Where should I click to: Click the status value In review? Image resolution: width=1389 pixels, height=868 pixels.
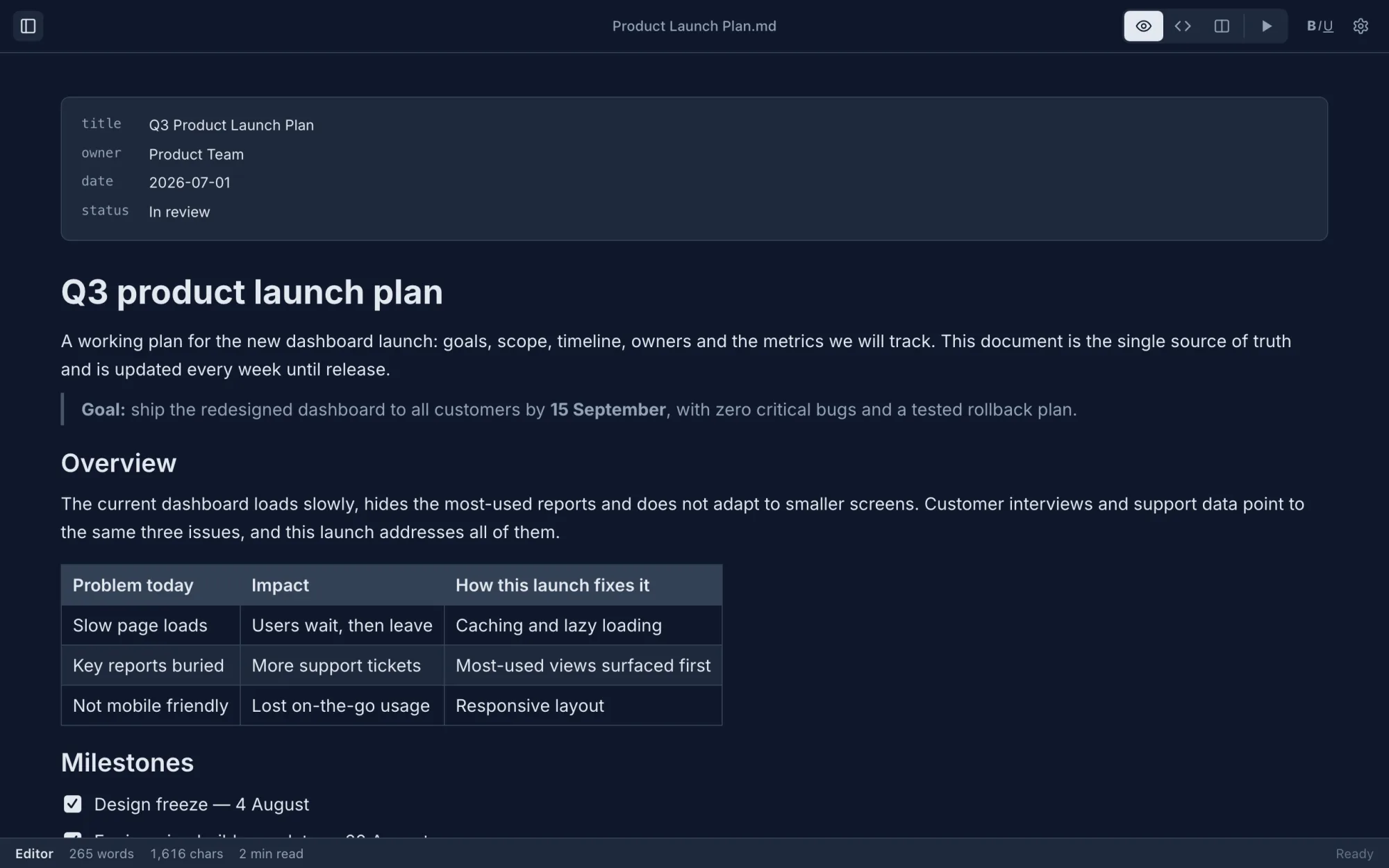[179, 212]
